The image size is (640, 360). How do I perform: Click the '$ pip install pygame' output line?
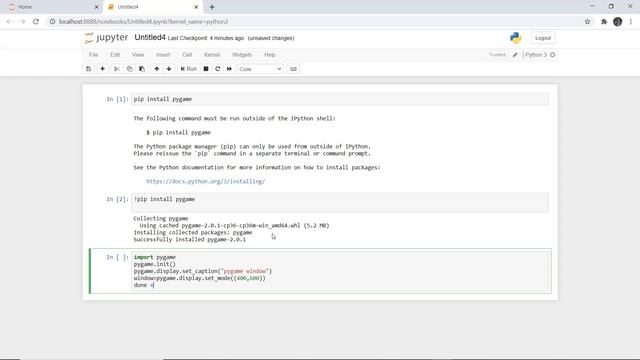(x=178, y=133)
